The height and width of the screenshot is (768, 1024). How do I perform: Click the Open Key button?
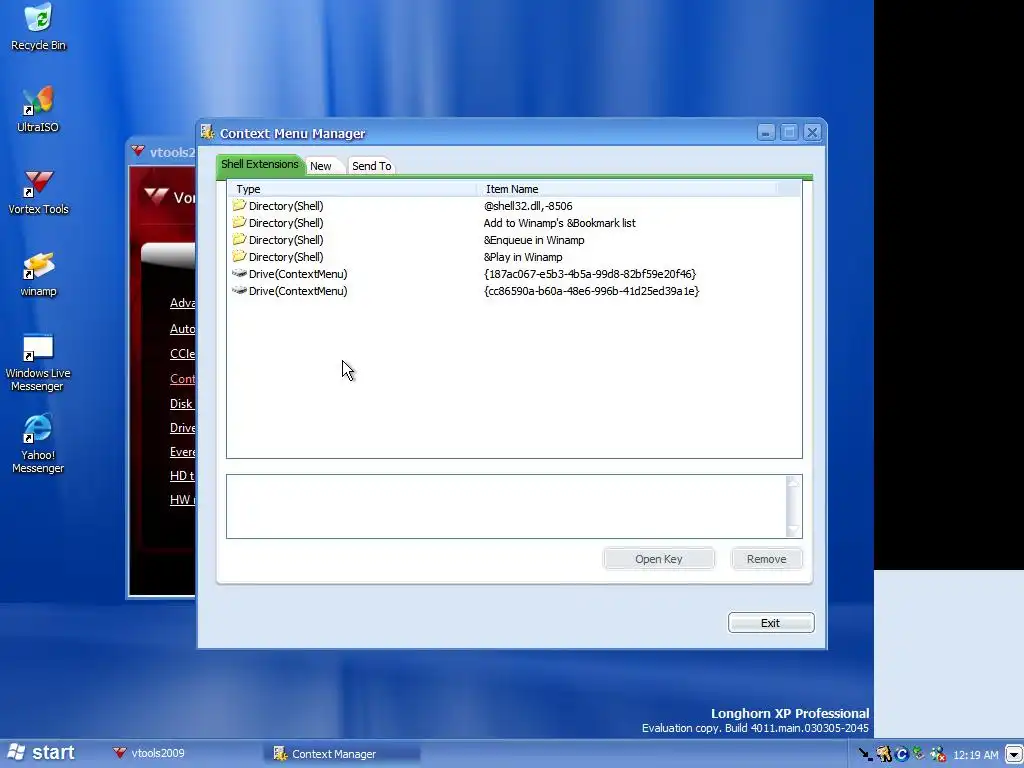coord(658,559)
